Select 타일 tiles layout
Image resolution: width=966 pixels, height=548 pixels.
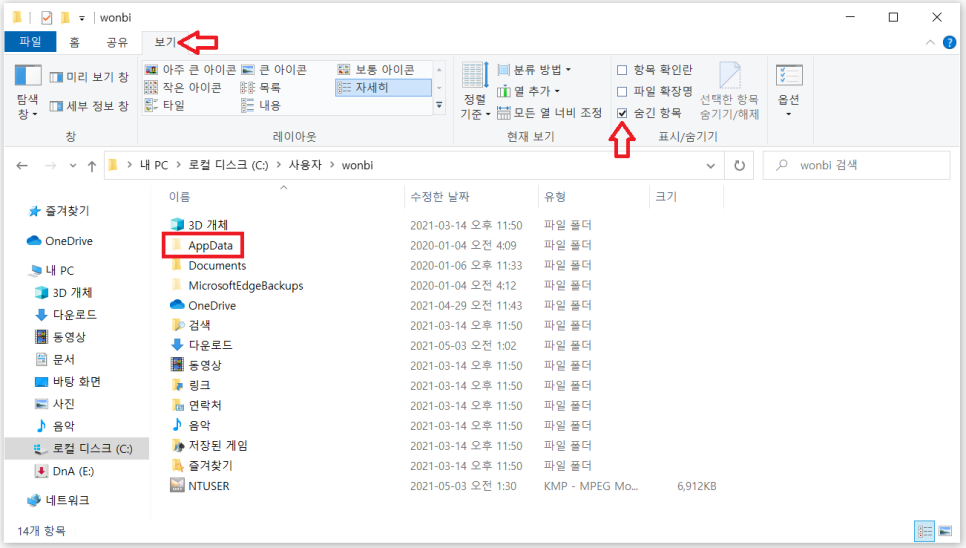pos(164,105)
